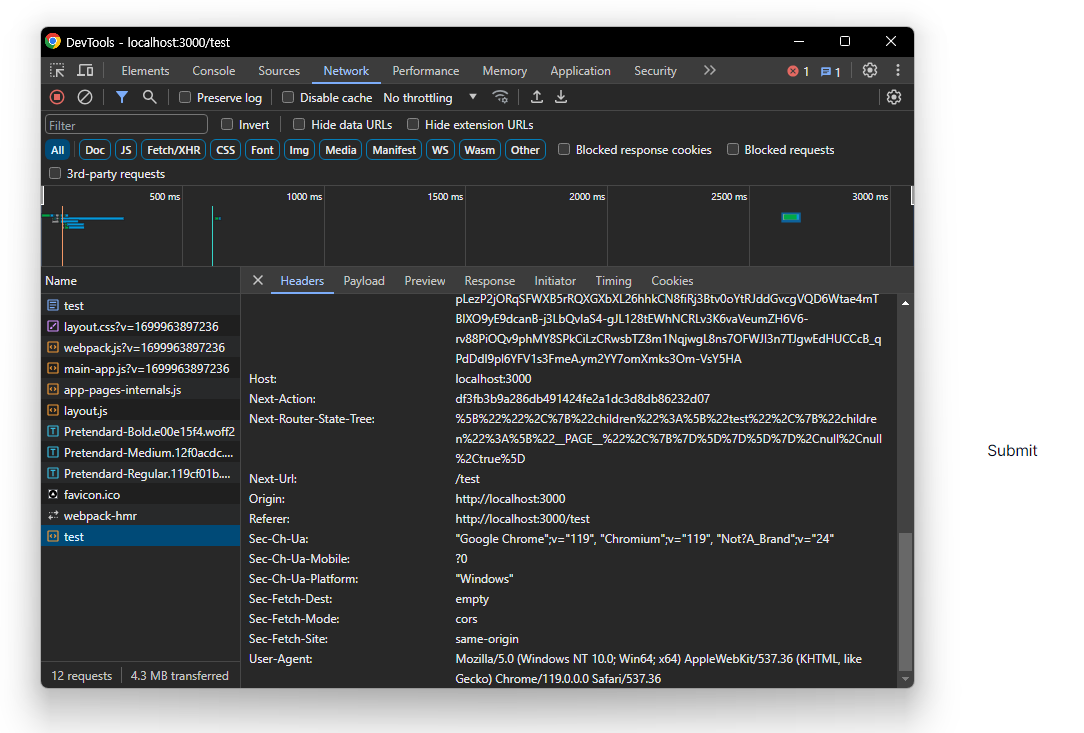Toggle the filter funnel icon
The height and width of the screenshot is (733, 1084).
point(122,98)
